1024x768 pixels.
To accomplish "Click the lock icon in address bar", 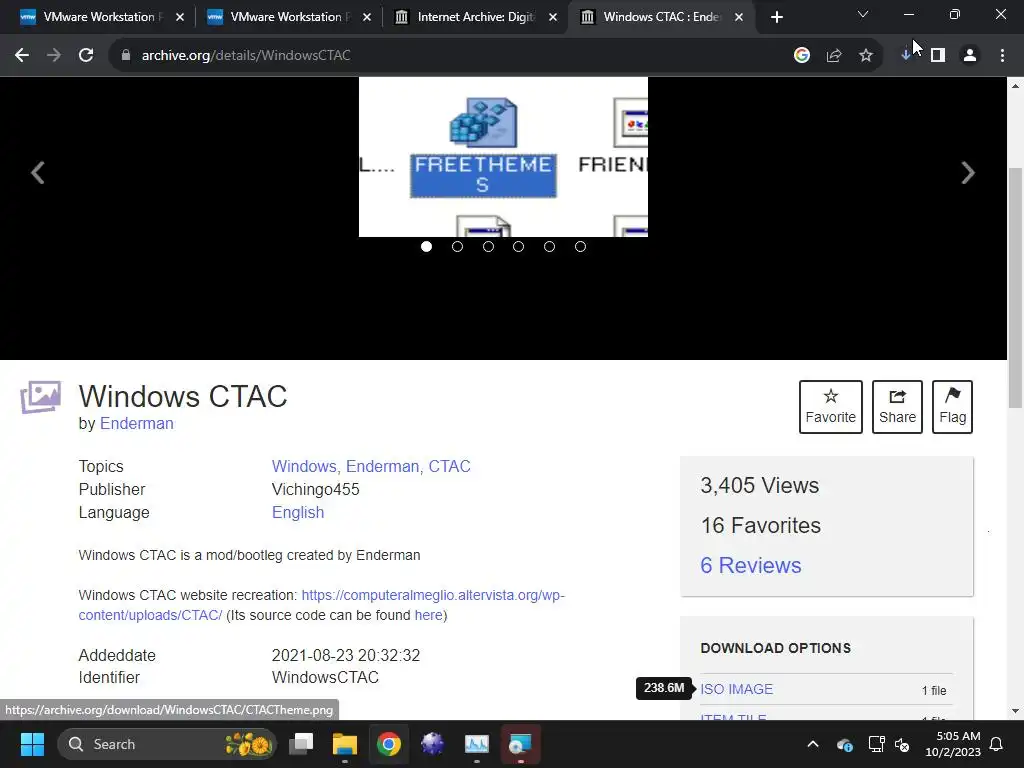I will pos(126,56).
